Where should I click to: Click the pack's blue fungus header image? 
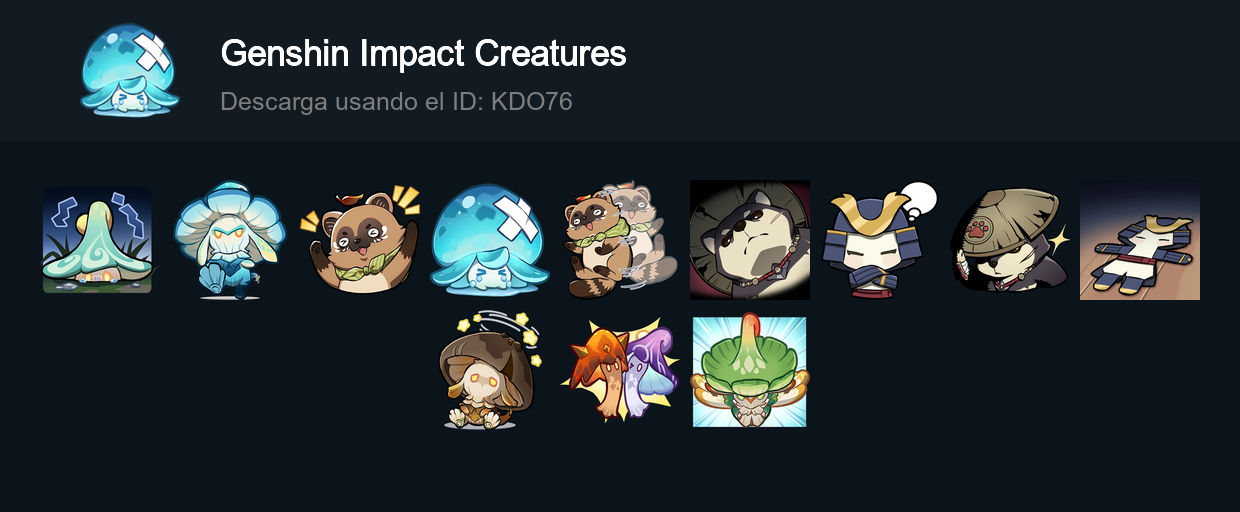coord(130,70)
